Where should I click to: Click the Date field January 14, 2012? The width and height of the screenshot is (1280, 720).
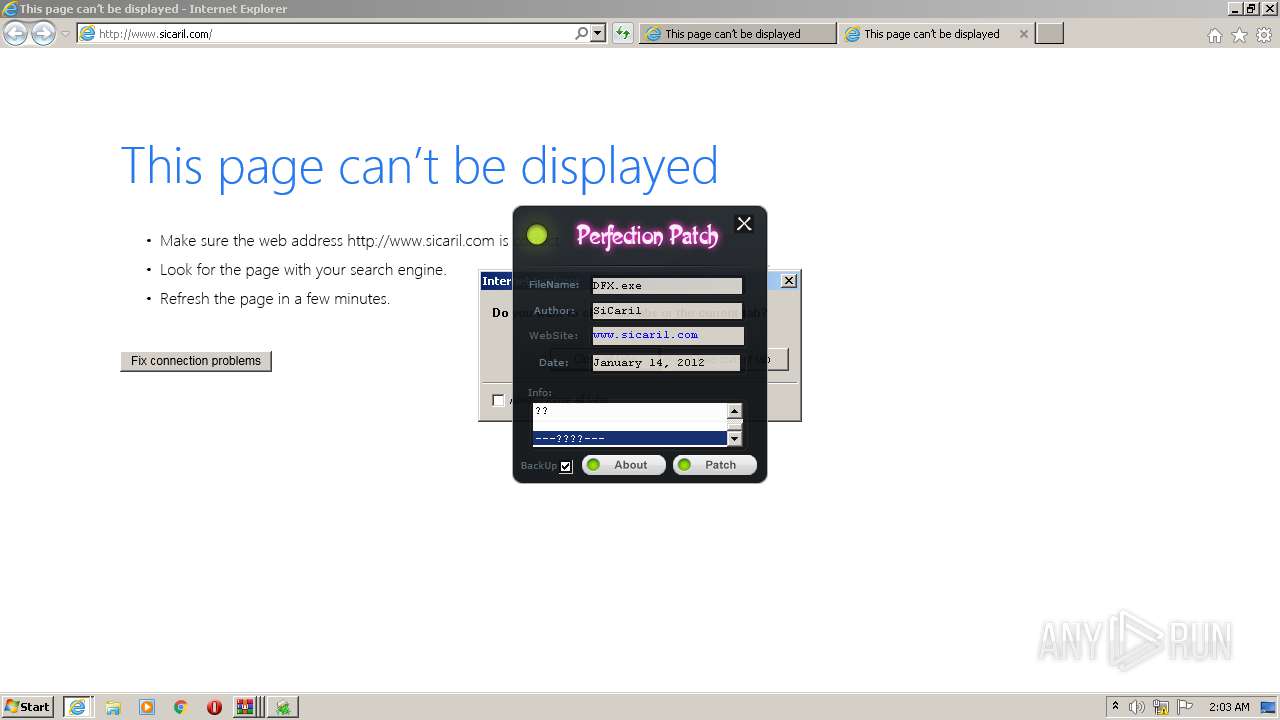pyautogui.click(x=666, y=362)
